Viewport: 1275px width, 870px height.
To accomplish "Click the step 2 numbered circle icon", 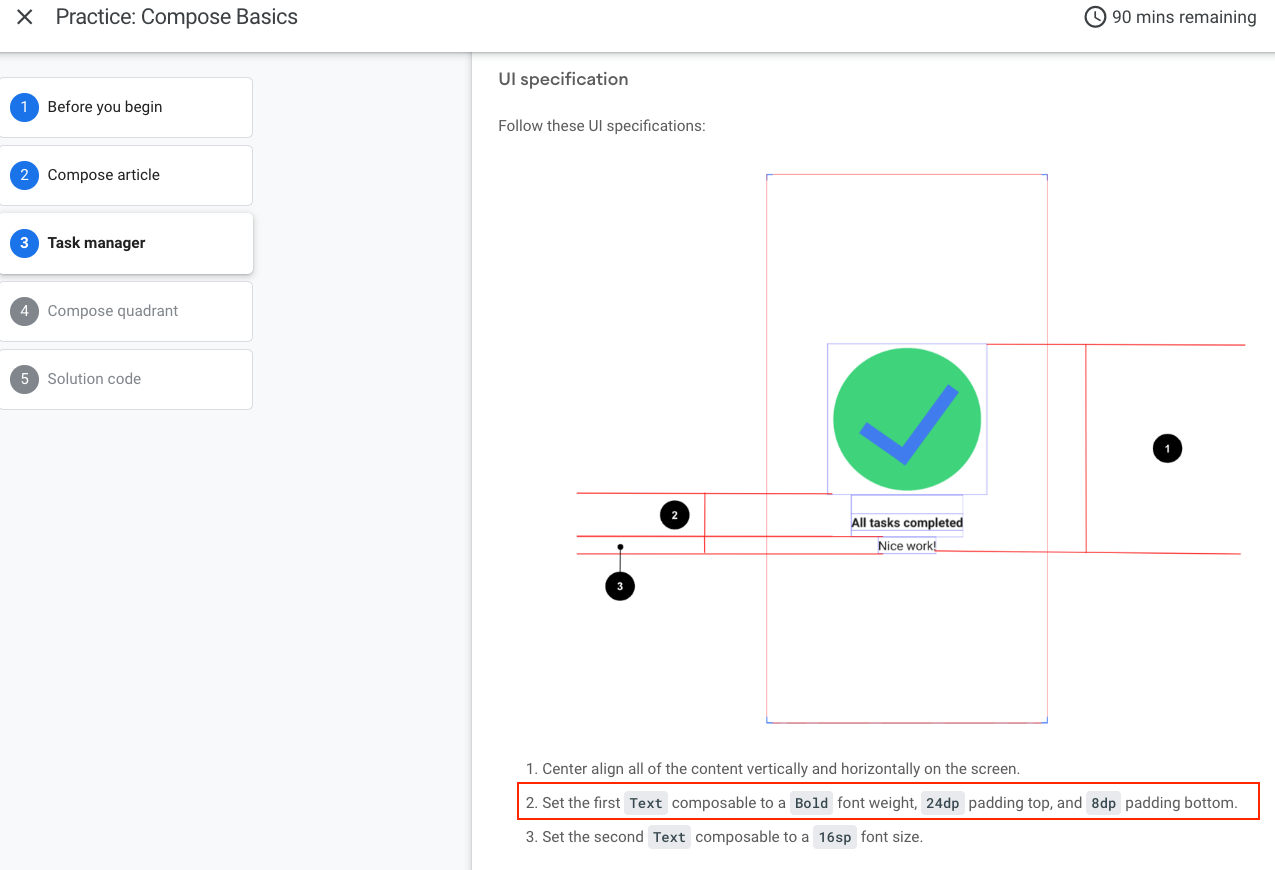I will tap(24, 175).
